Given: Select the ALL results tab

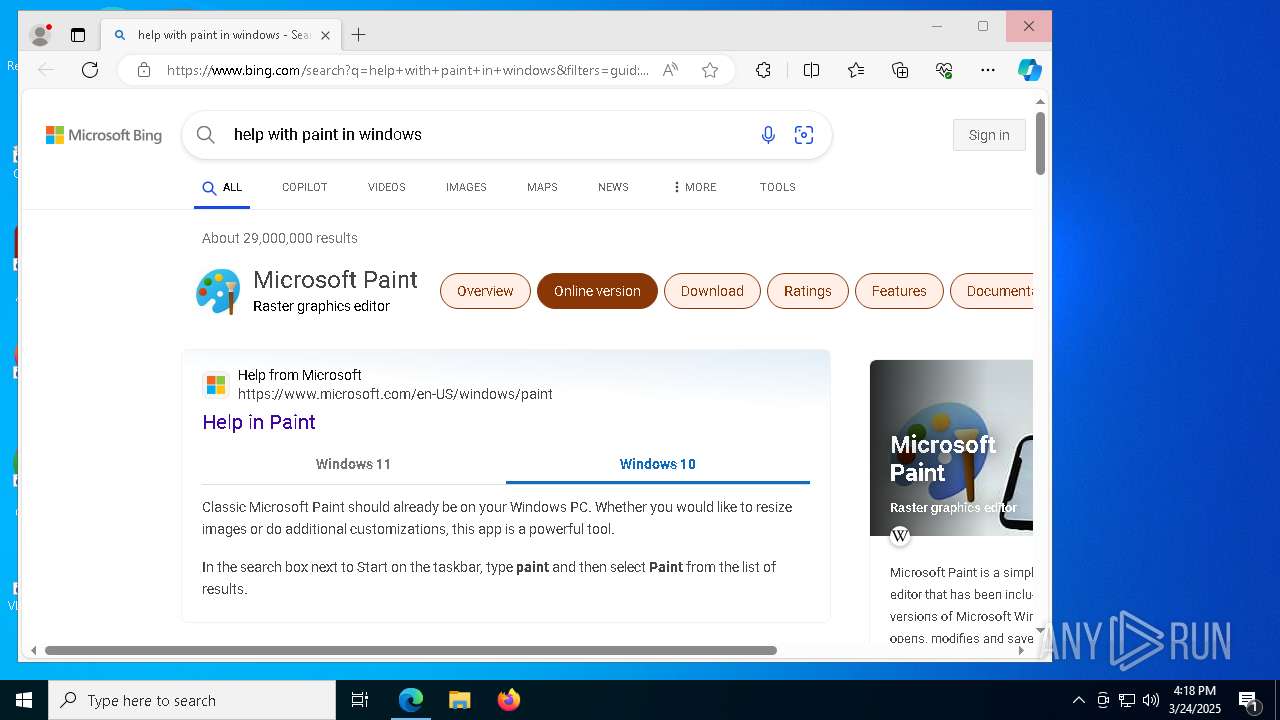Looking at the screenshot, I should pyautogui.click(x=222, y=188).
